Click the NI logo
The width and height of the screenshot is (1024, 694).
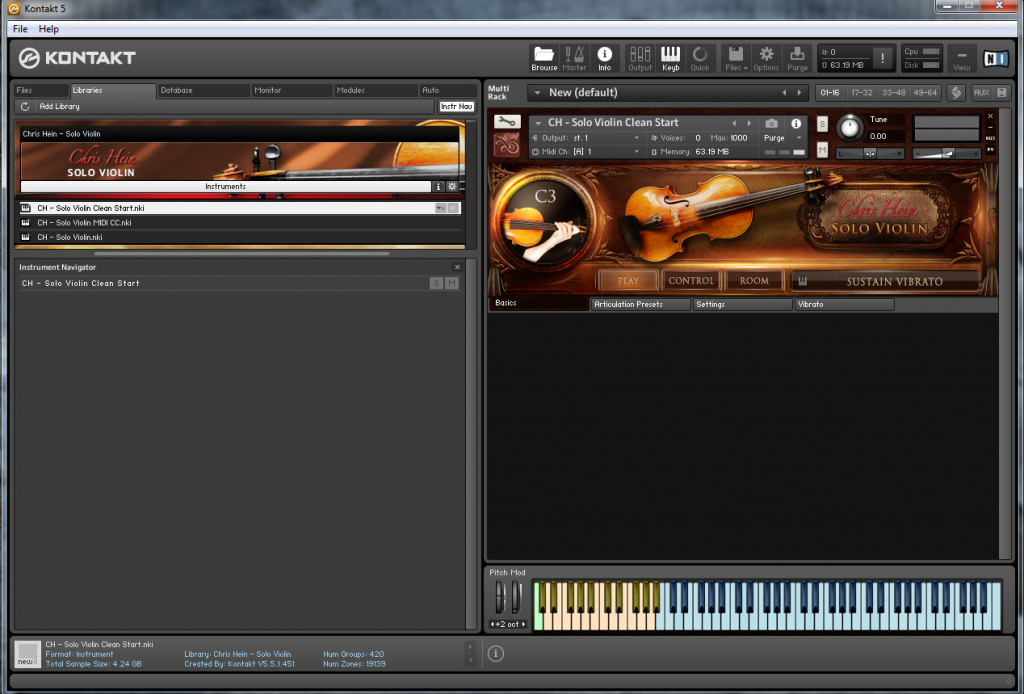[996, 59]
